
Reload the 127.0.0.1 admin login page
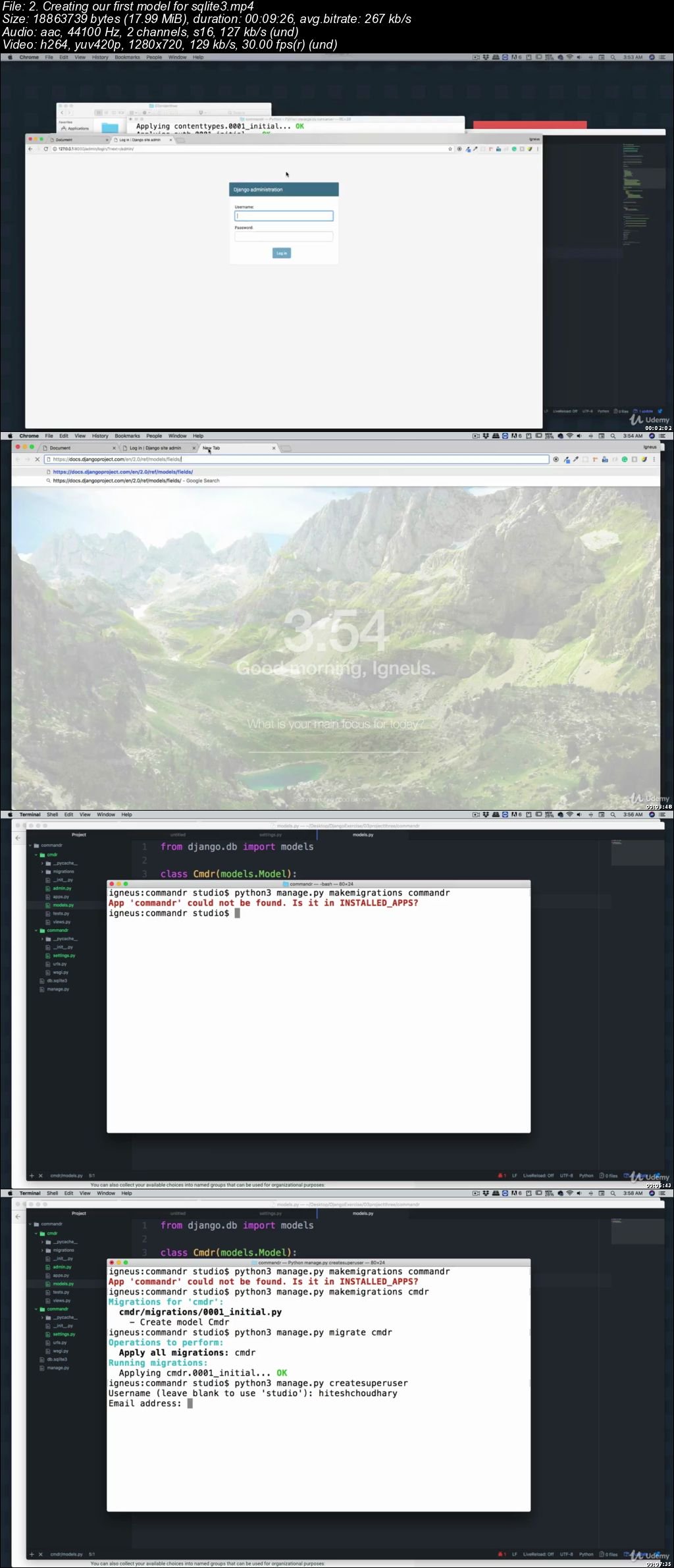(x=46, y=149)
